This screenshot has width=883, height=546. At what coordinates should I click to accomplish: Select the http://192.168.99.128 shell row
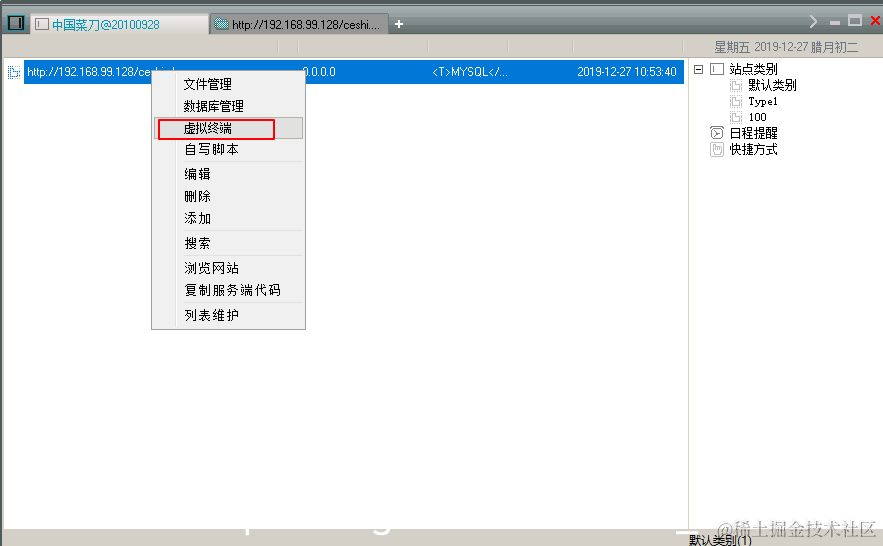click(x=354, y=72)
